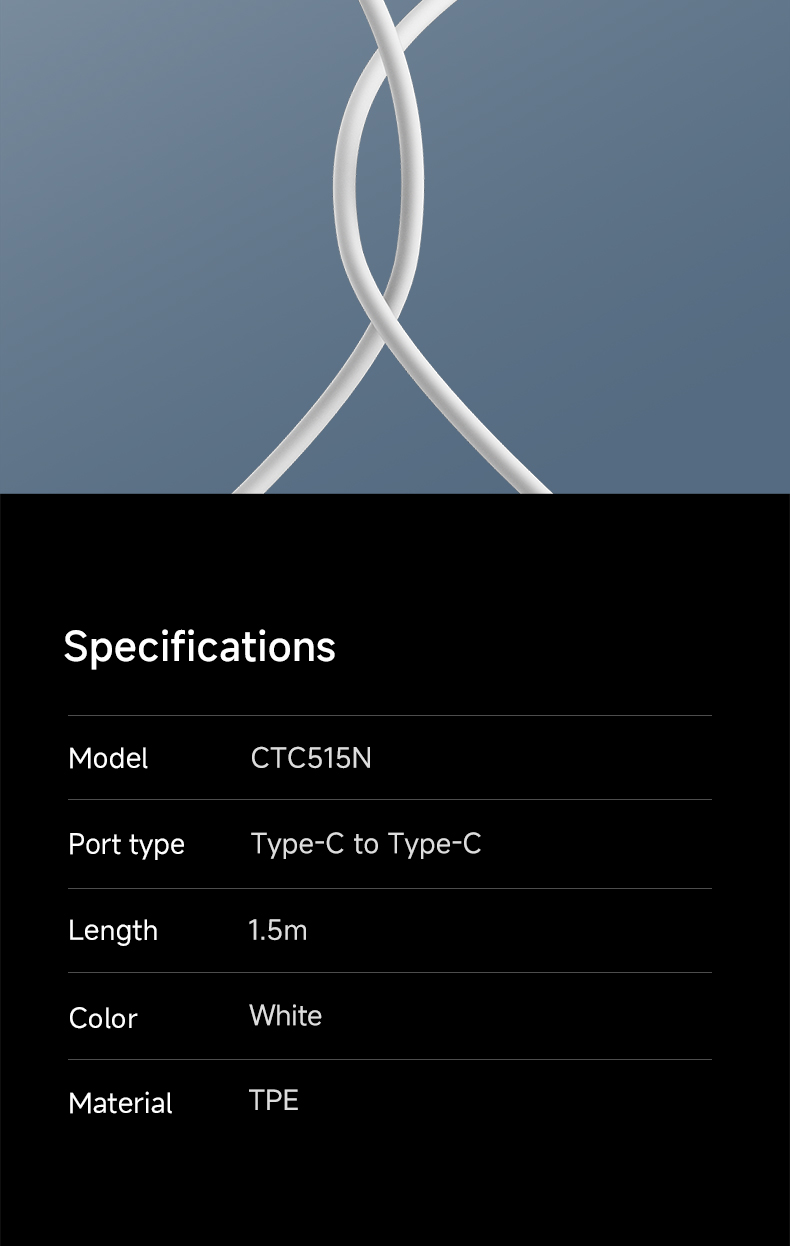
Task: Click the Length label
Action: click(113, 931)
